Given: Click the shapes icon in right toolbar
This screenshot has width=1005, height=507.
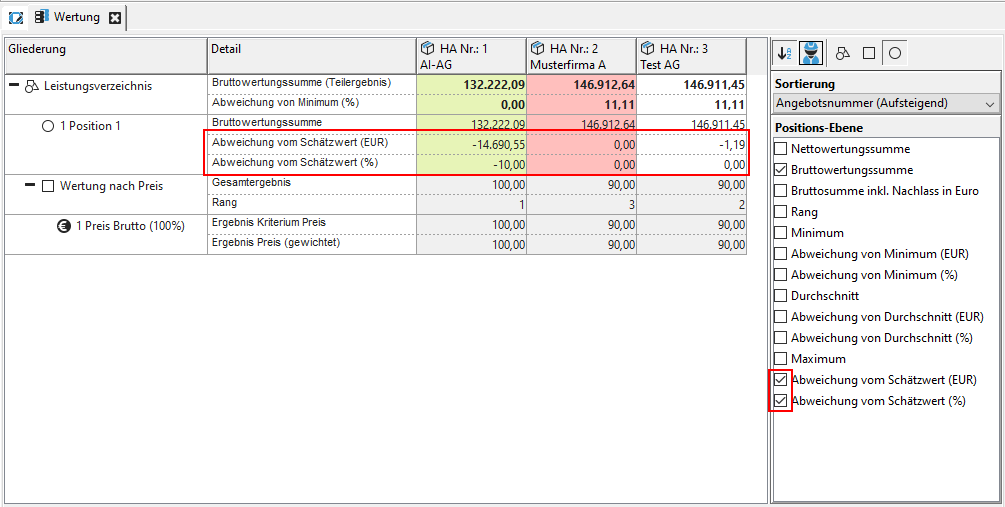Looking at the screenshot, I should [843, 53].
